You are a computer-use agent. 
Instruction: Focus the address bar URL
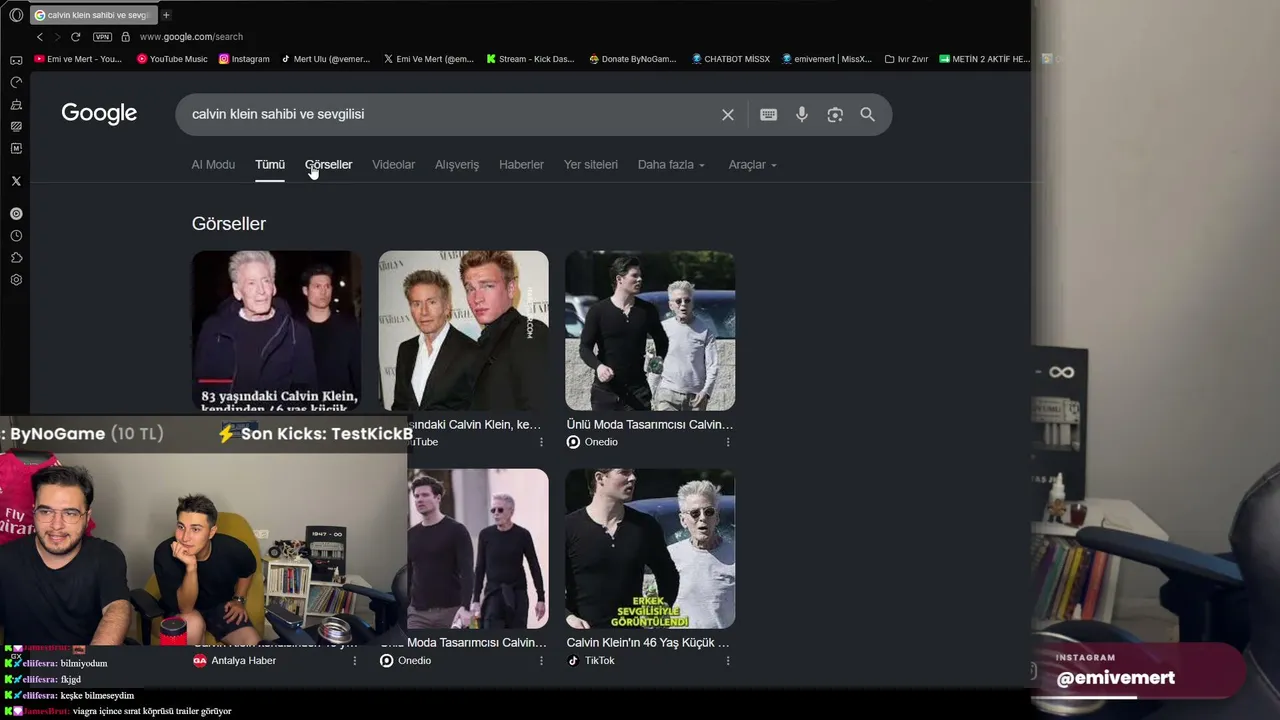191,37
